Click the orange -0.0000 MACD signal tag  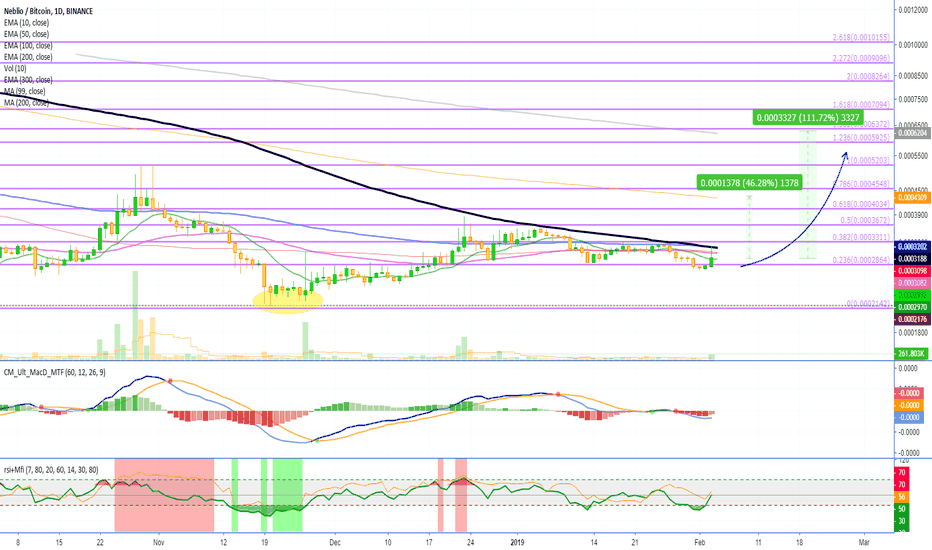click(909, 405)
